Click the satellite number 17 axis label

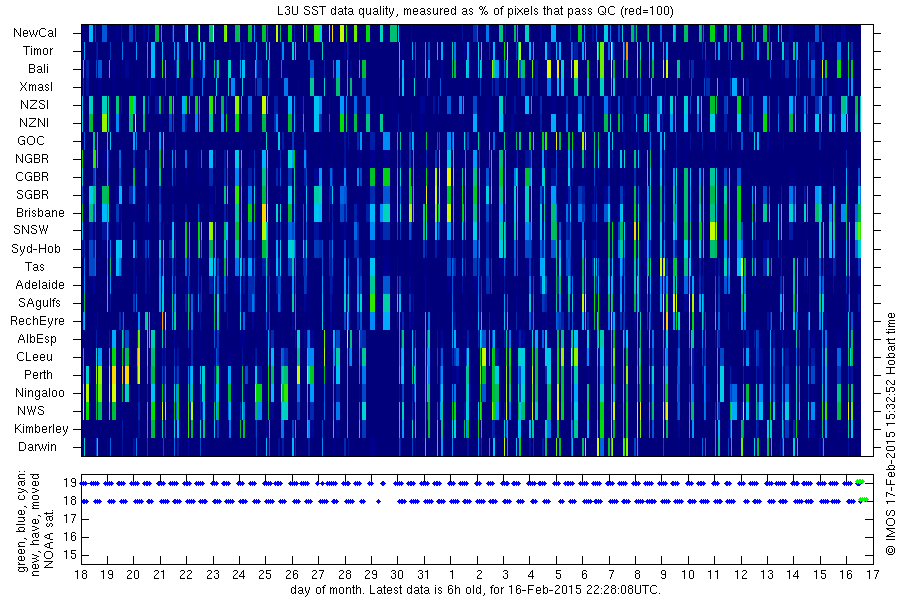coord(70,519)
